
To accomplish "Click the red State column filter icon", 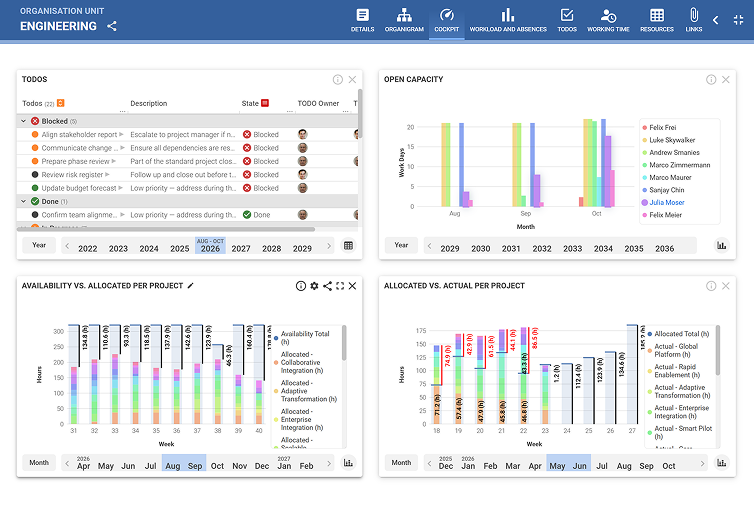I will click(264, 103).
